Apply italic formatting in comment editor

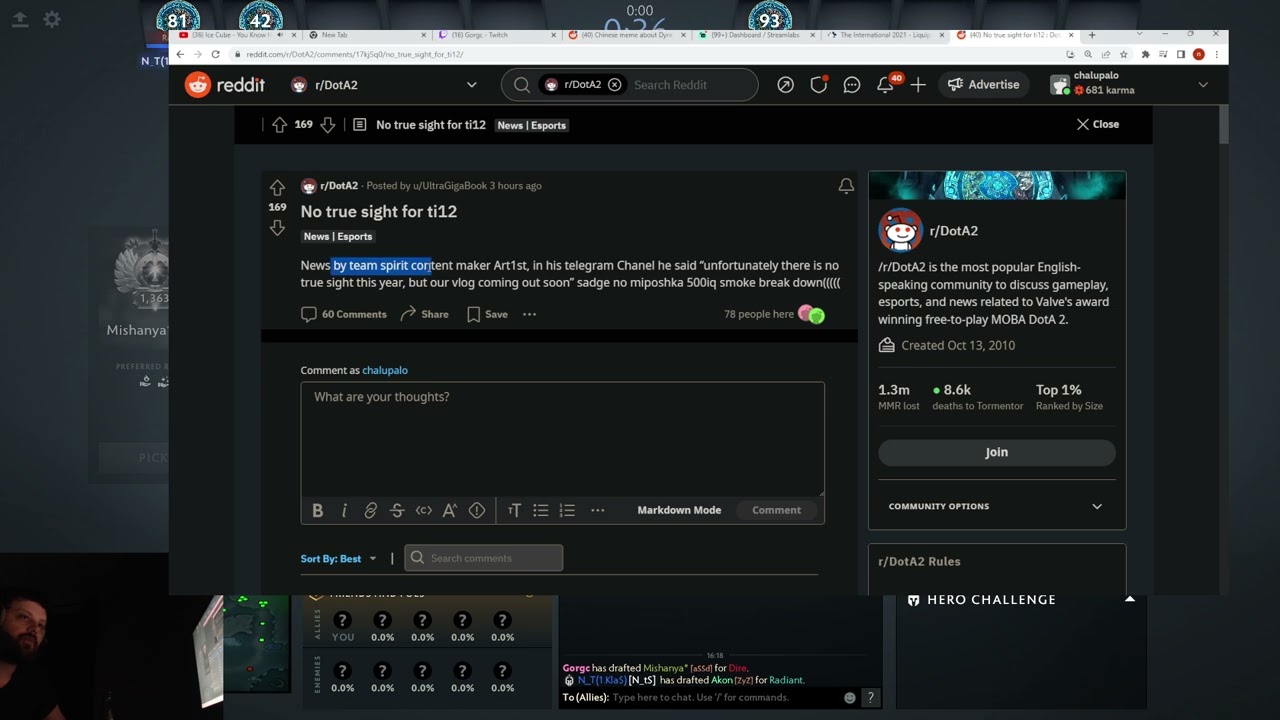point(344,510)
